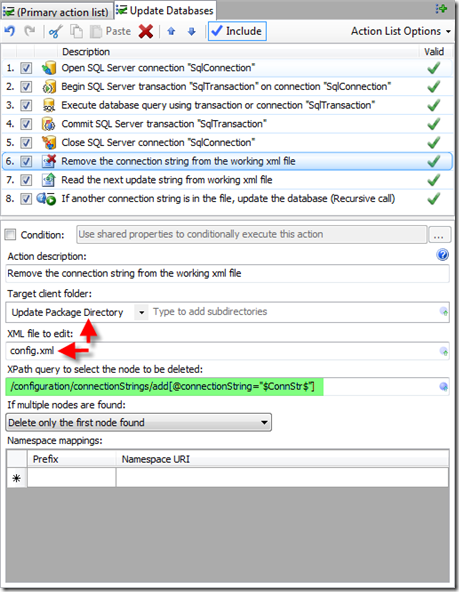
Task: Click shared property icon in XPath field
Action: click(444, 387)
